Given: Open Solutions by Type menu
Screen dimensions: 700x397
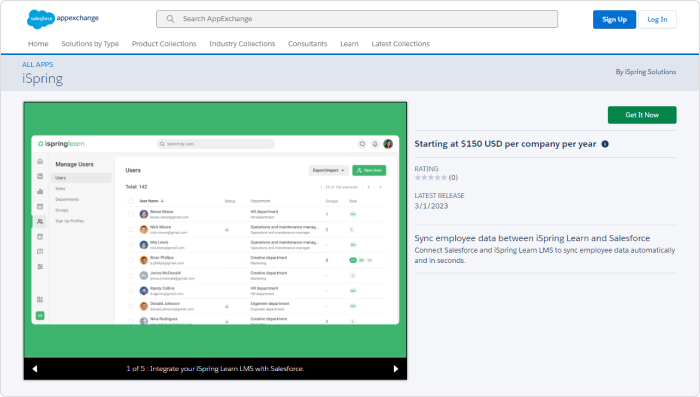Looking at the screenshot, I should pyautogui.click(x=90, y=44).
